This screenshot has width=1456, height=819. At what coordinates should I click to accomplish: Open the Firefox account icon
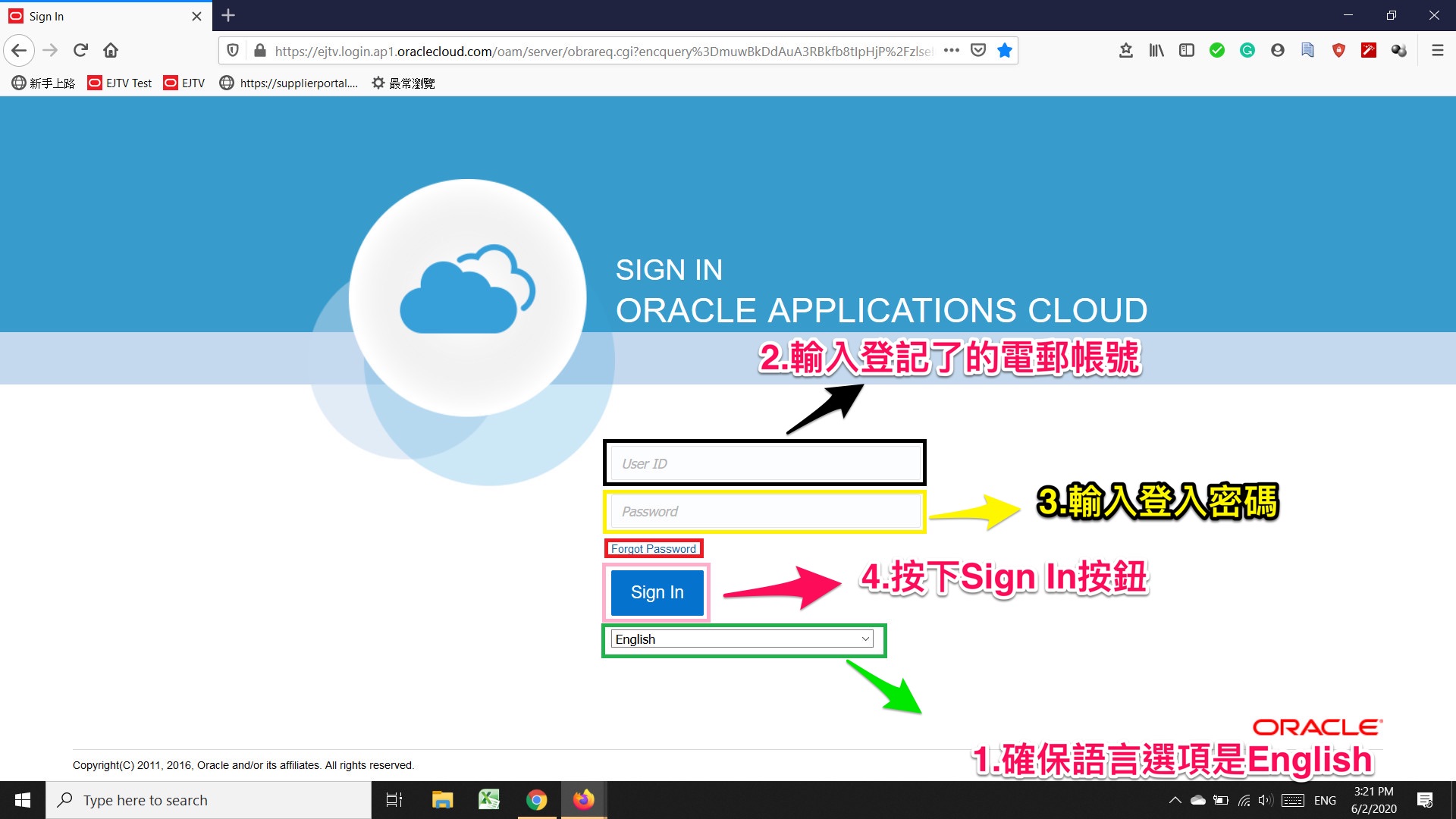1278,51
